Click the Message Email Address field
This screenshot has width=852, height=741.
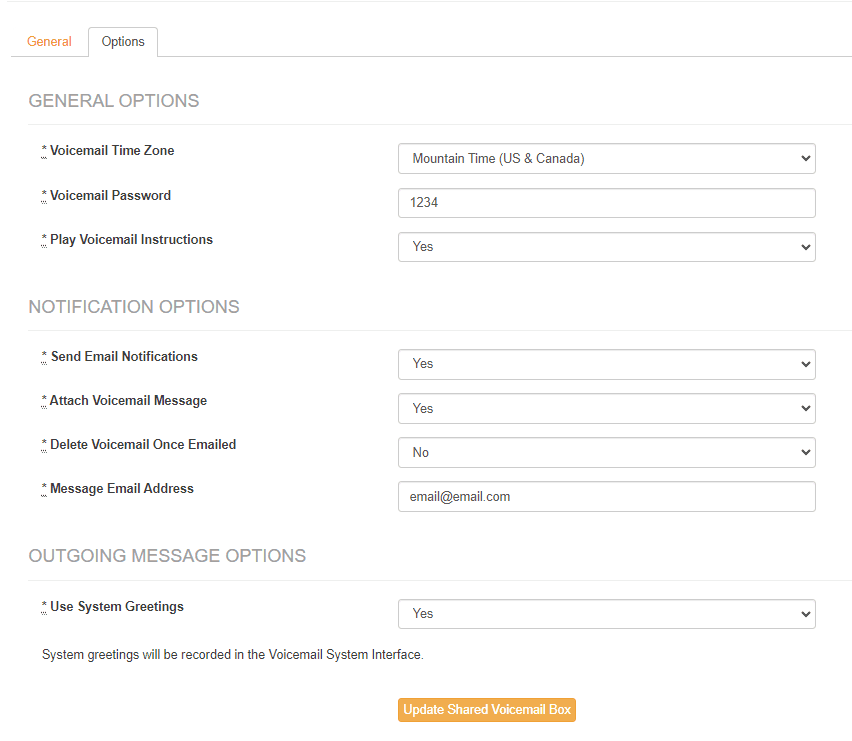(606, 497)
